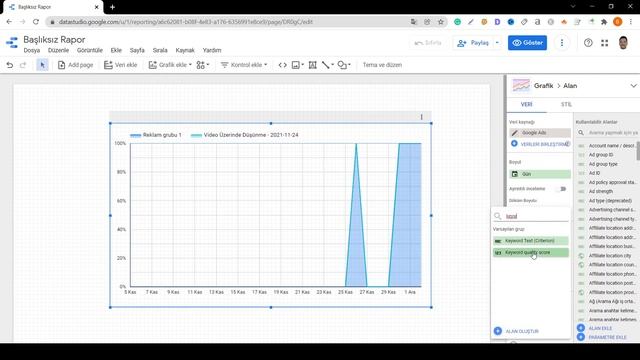Open the Kontrol ekle dropdown
Image resolution: width=640 pixels, height=360 pixels.
coord(244,65)
